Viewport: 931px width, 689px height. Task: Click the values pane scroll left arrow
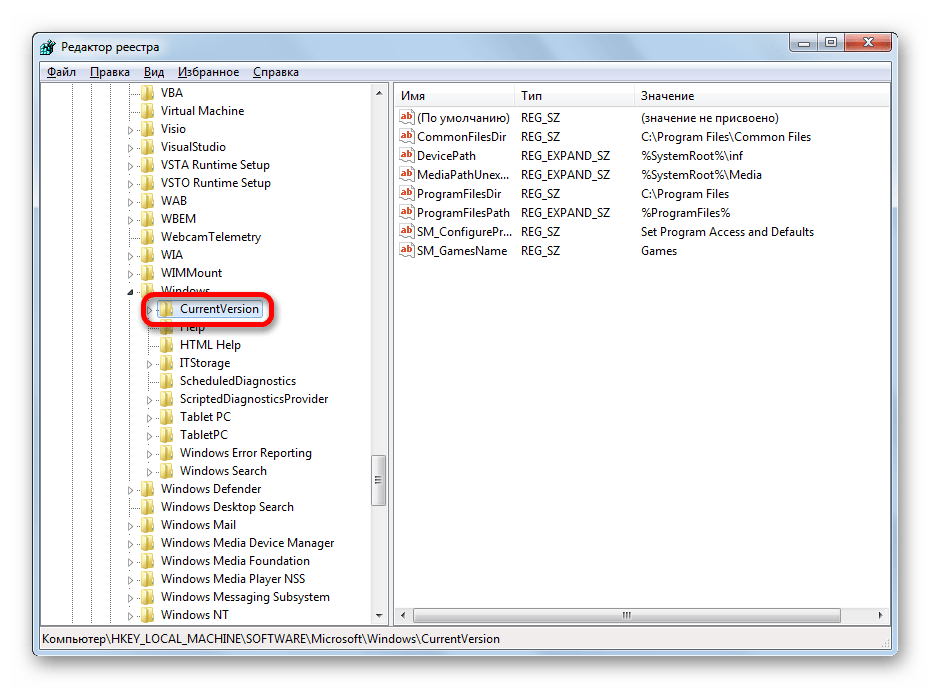pos(403,615)
